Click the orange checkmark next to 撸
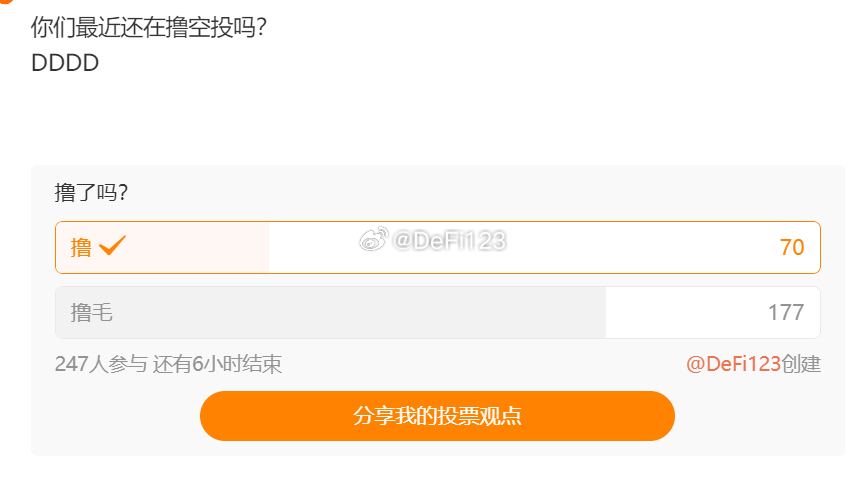The width and height of the screenshot is (868, 477). point(112,245)
